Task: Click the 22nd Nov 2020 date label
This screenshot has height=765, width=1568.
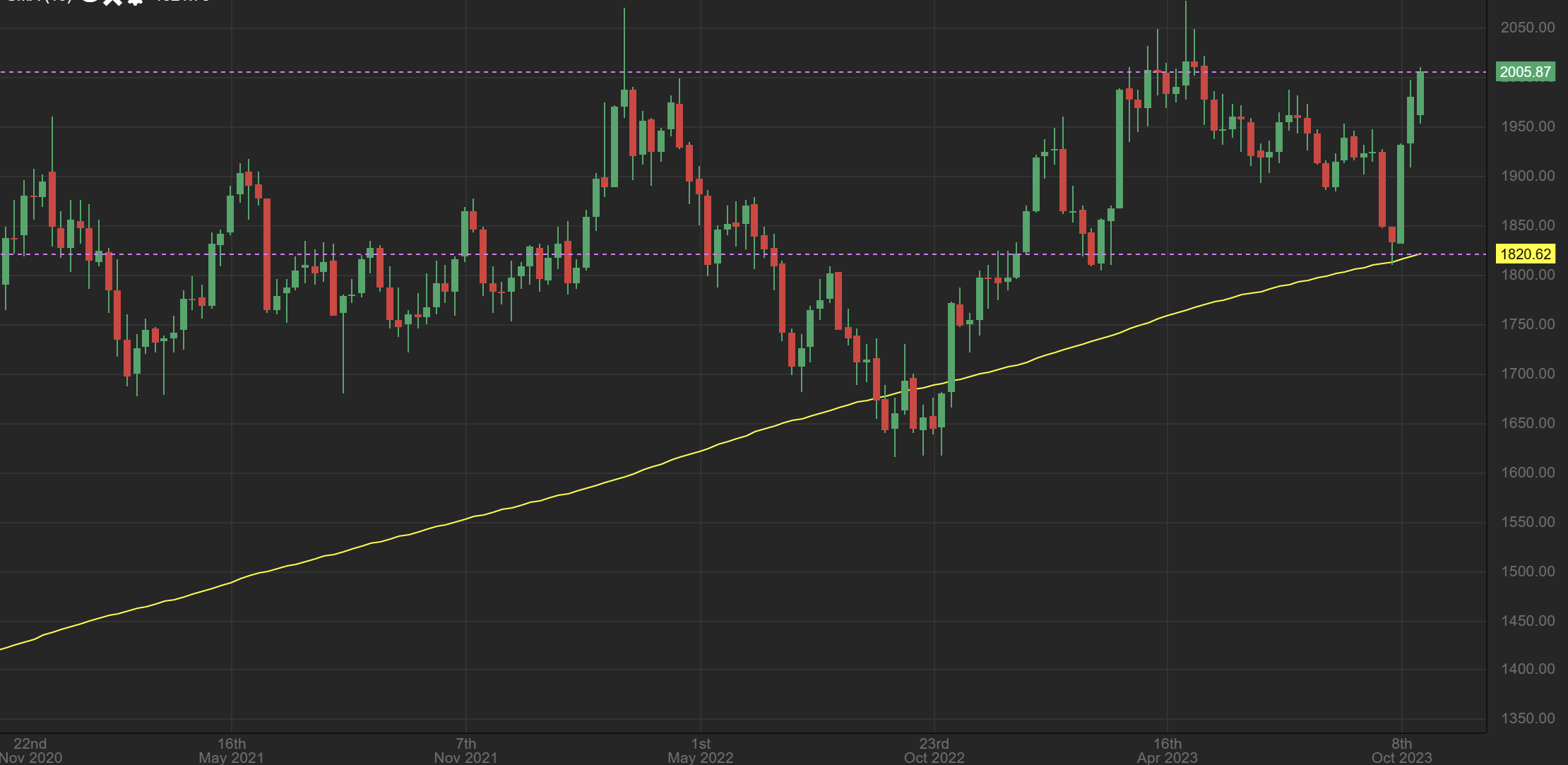Action: pos(30,750)
